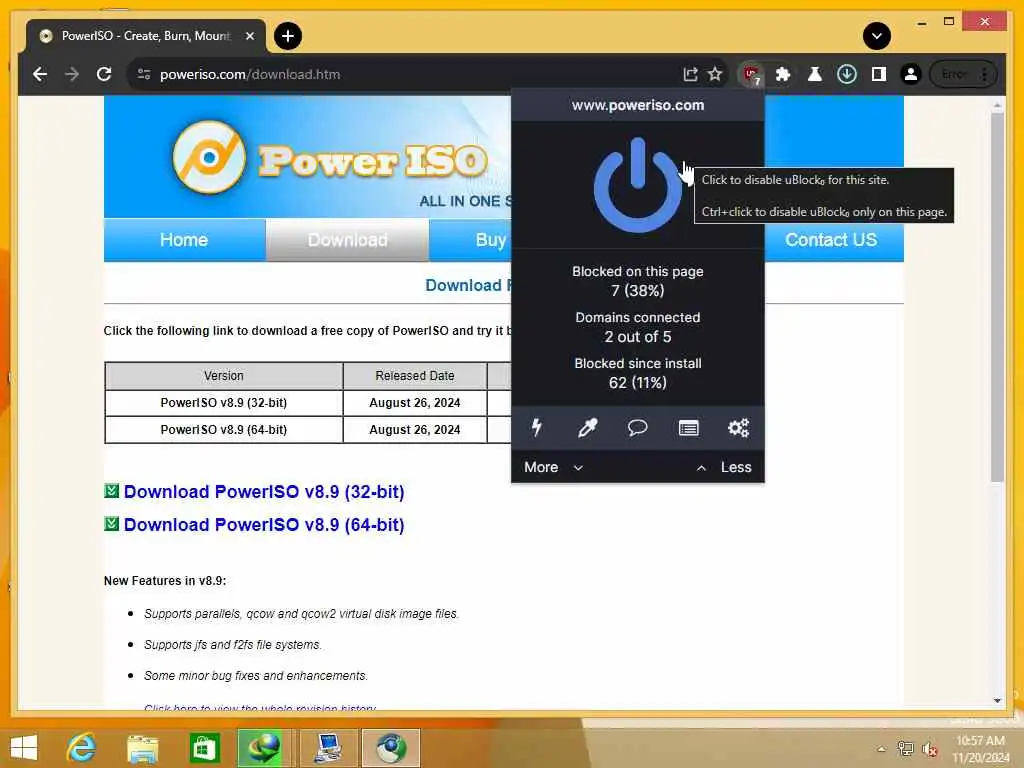Open uBlock report issue chat bubble

click(x=637, y=428)
